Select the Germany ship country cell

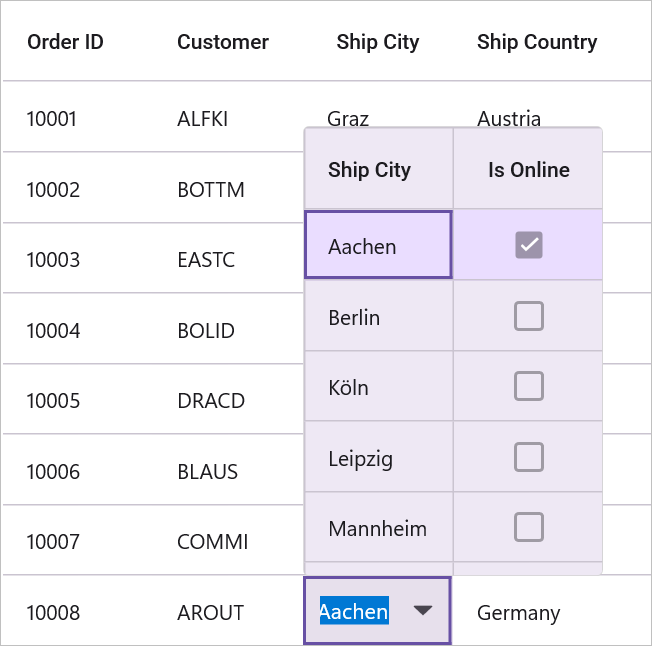[x=518, y=613]
